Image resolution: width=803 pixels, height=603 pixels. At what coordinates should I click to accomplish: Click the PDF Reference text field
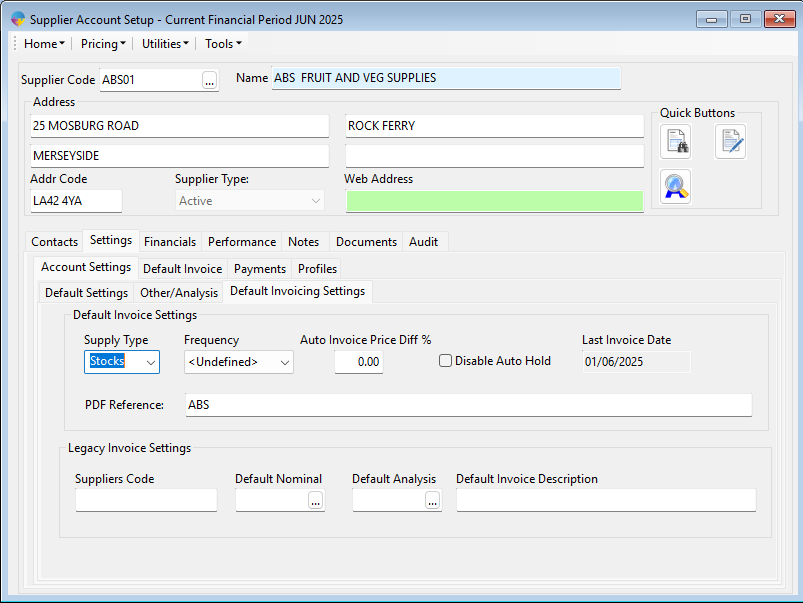point(468,405)
